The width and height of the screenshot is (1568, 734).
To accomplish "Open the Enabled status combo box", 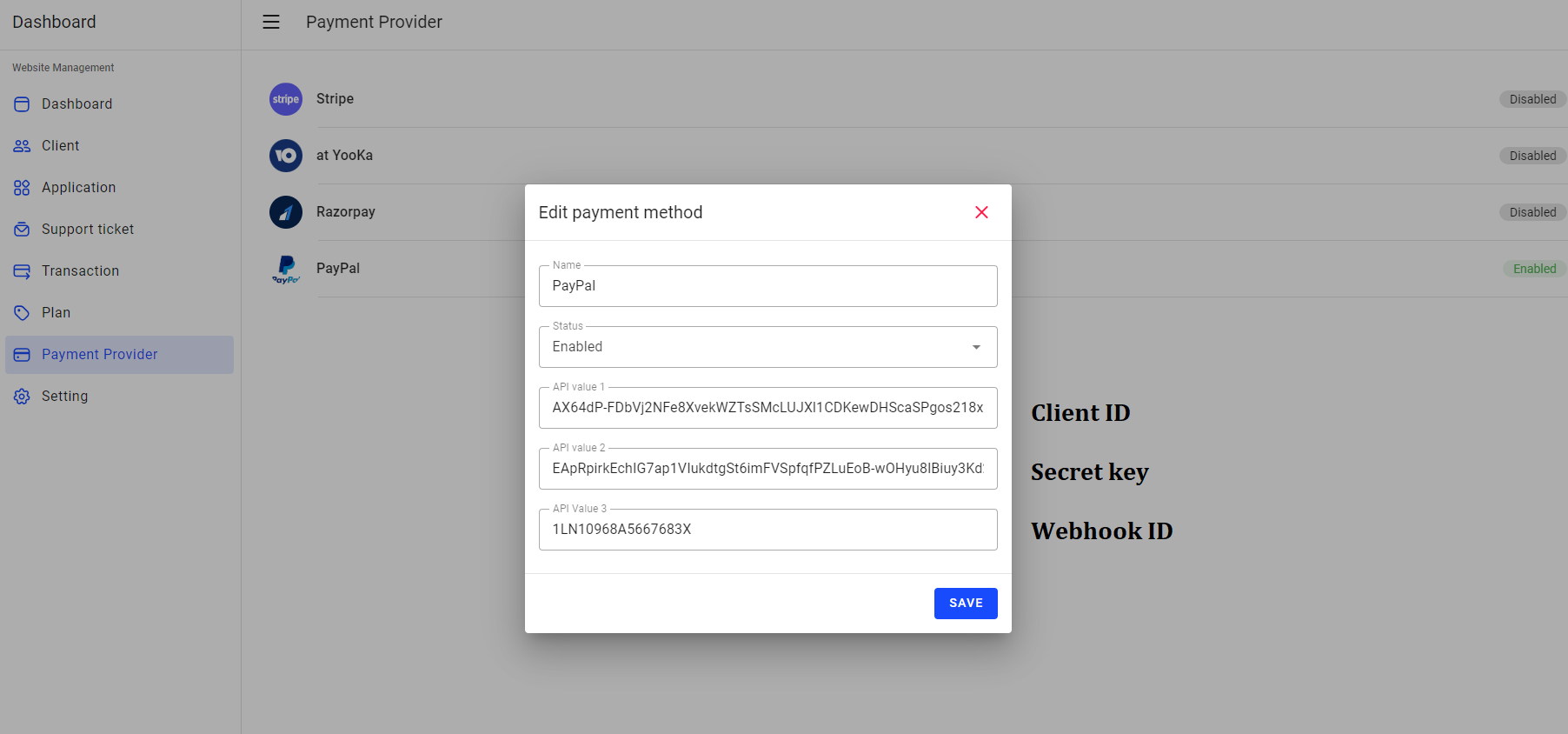I will pyautogui.click(x=756, y=347).
